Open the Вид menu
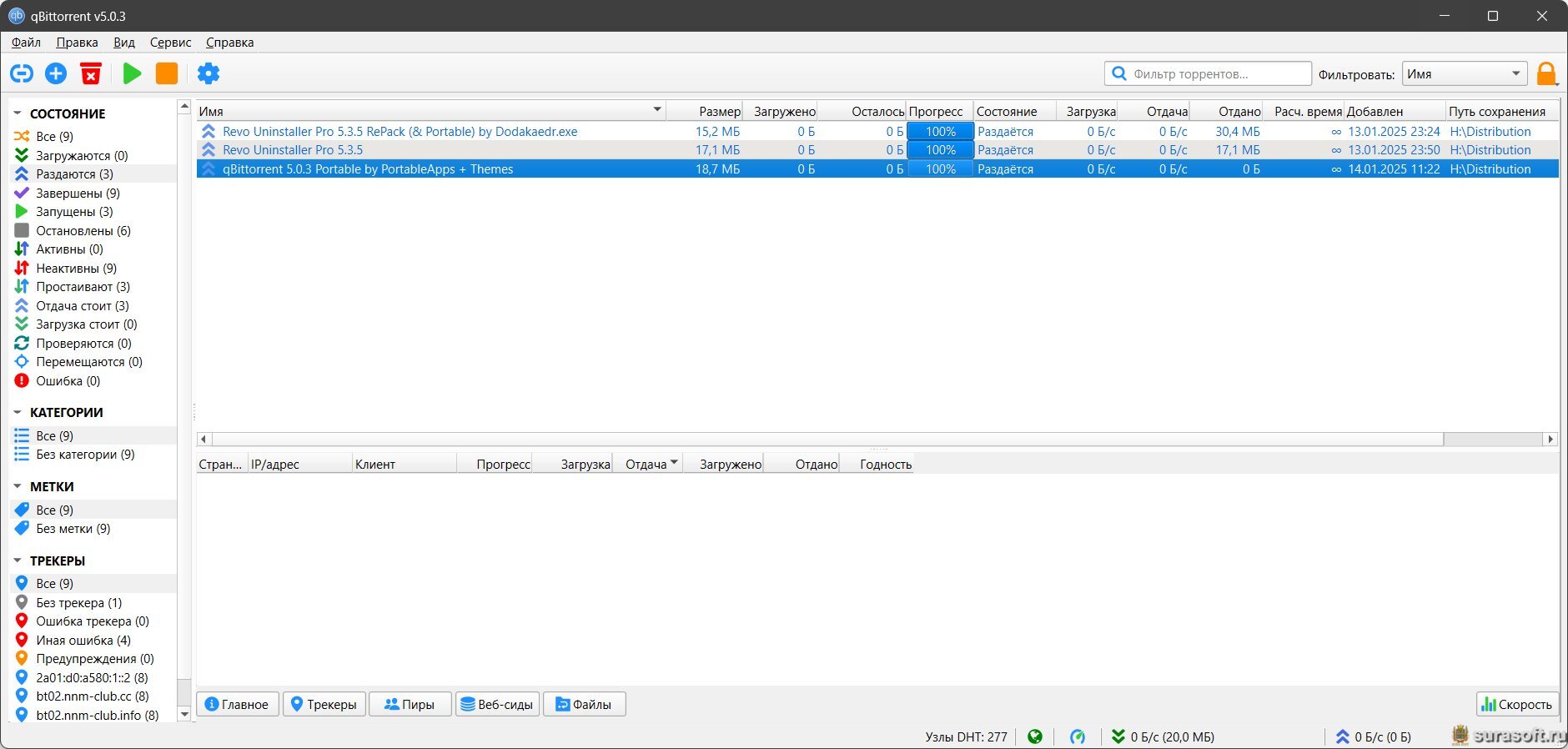 click(x=124, y=42)
